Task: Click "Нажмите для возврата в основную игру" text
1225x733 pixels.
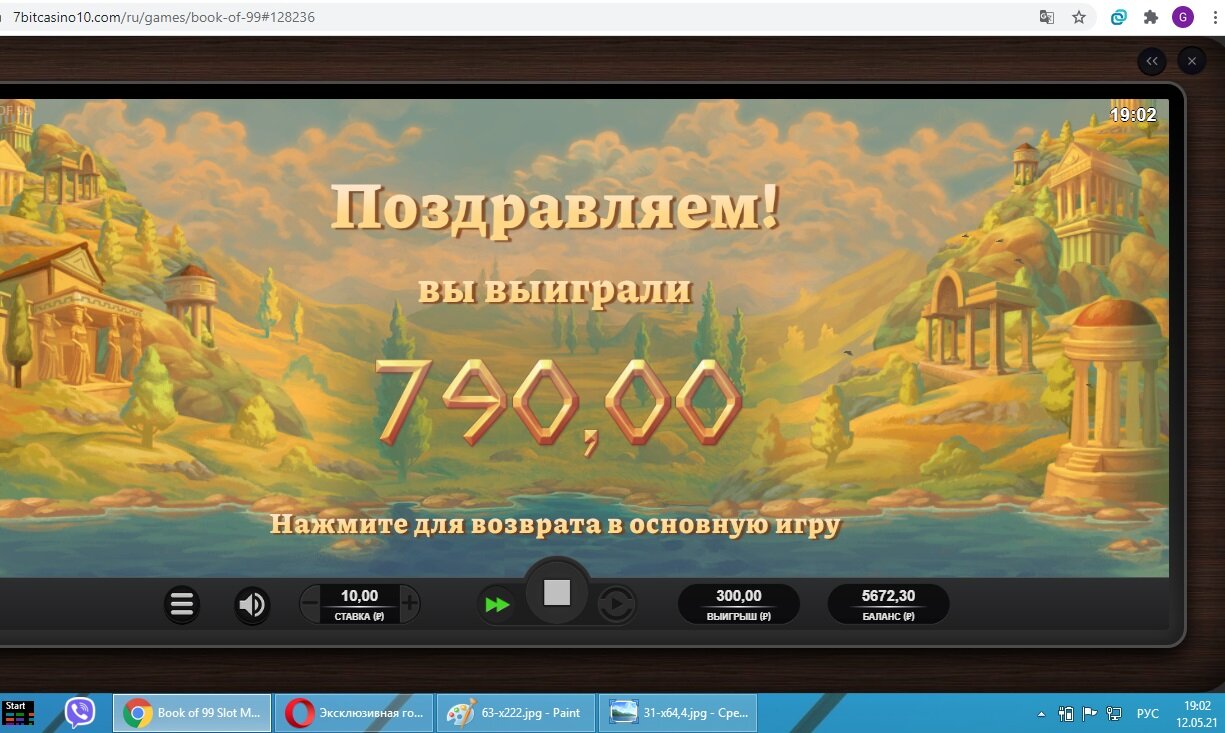Action: tap(555, 525)
